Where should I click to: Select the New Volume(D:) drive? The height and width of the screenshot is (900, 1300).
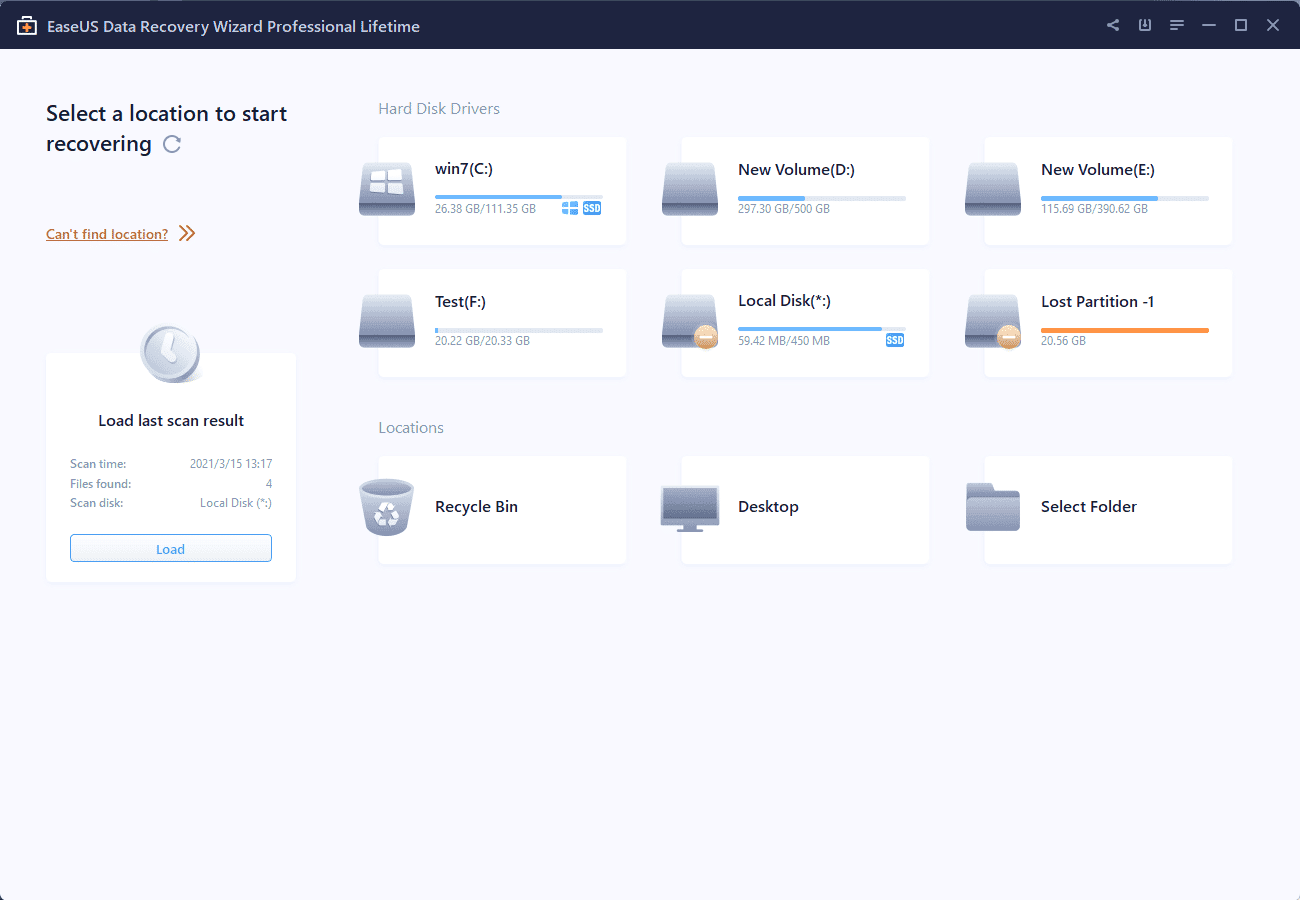803,190
